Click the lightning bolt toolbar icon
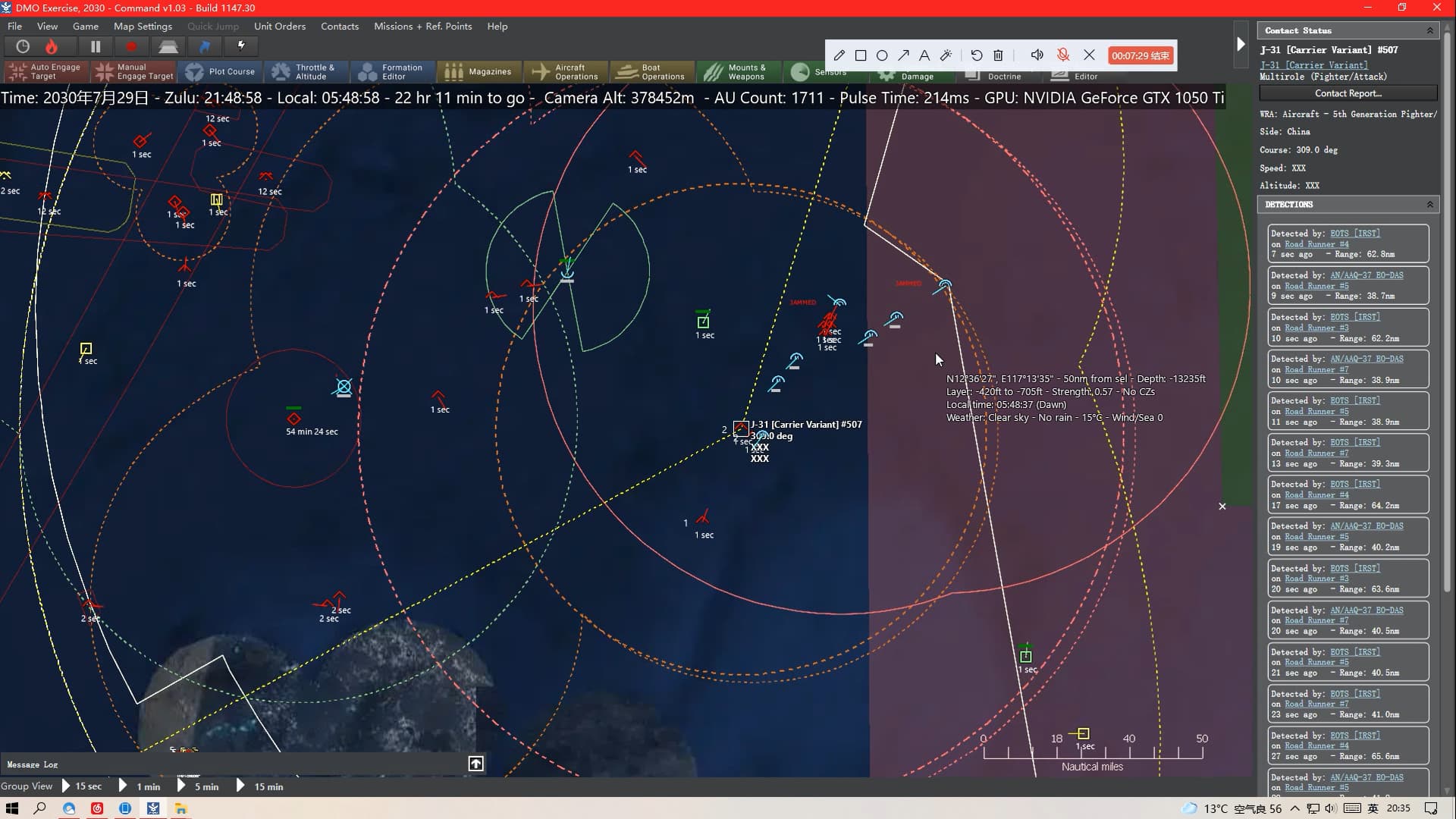Image resolution: width=1456 pixels, height=819 pixels. [x=241, y=46]
